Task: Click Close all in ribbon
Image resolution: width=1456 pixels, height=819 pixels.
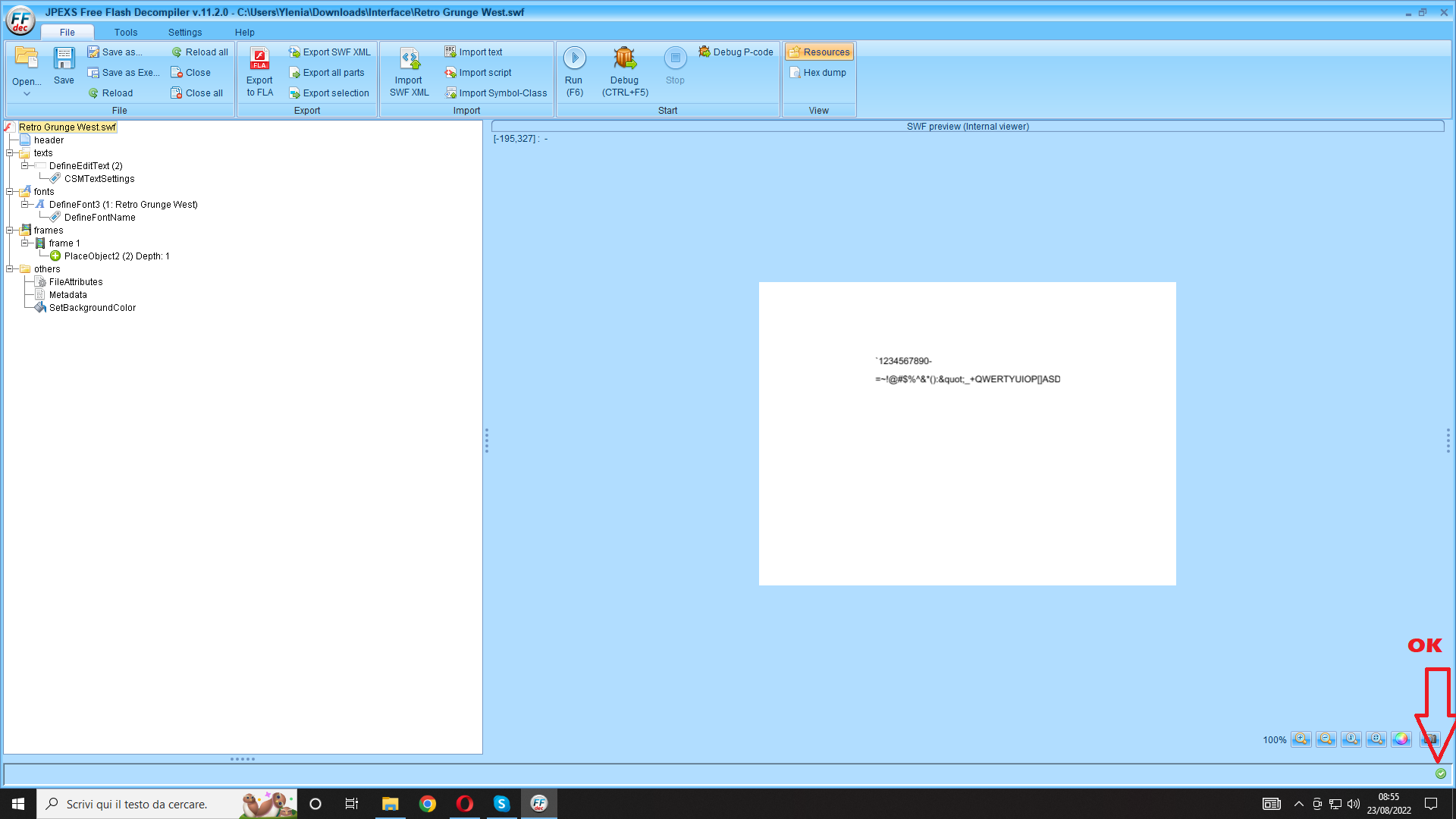Action: [x=197, y=93]
